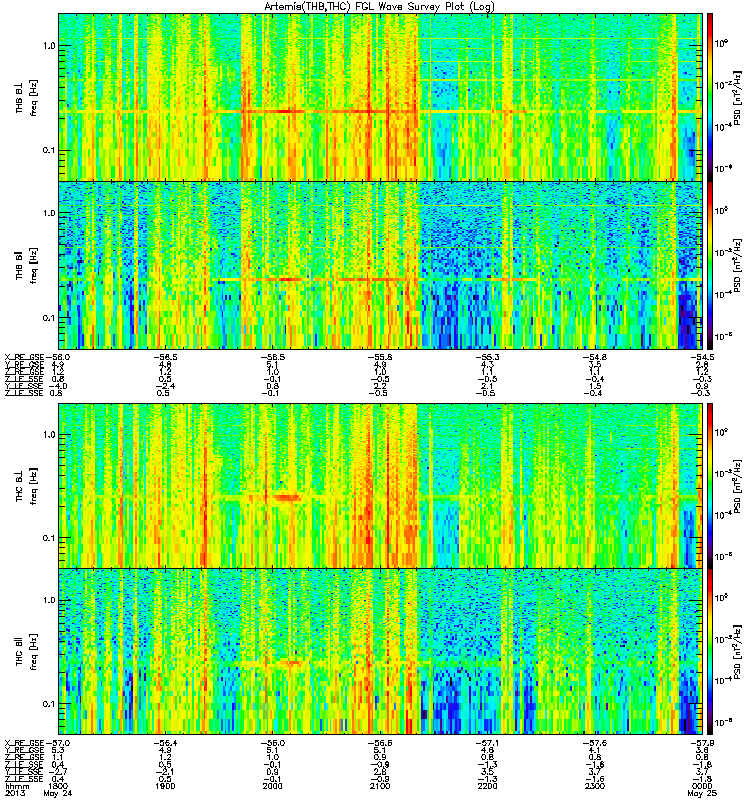The image size is (750, 800).
Task: Click the THB B-parallel color bar
Action: point(710,265)
